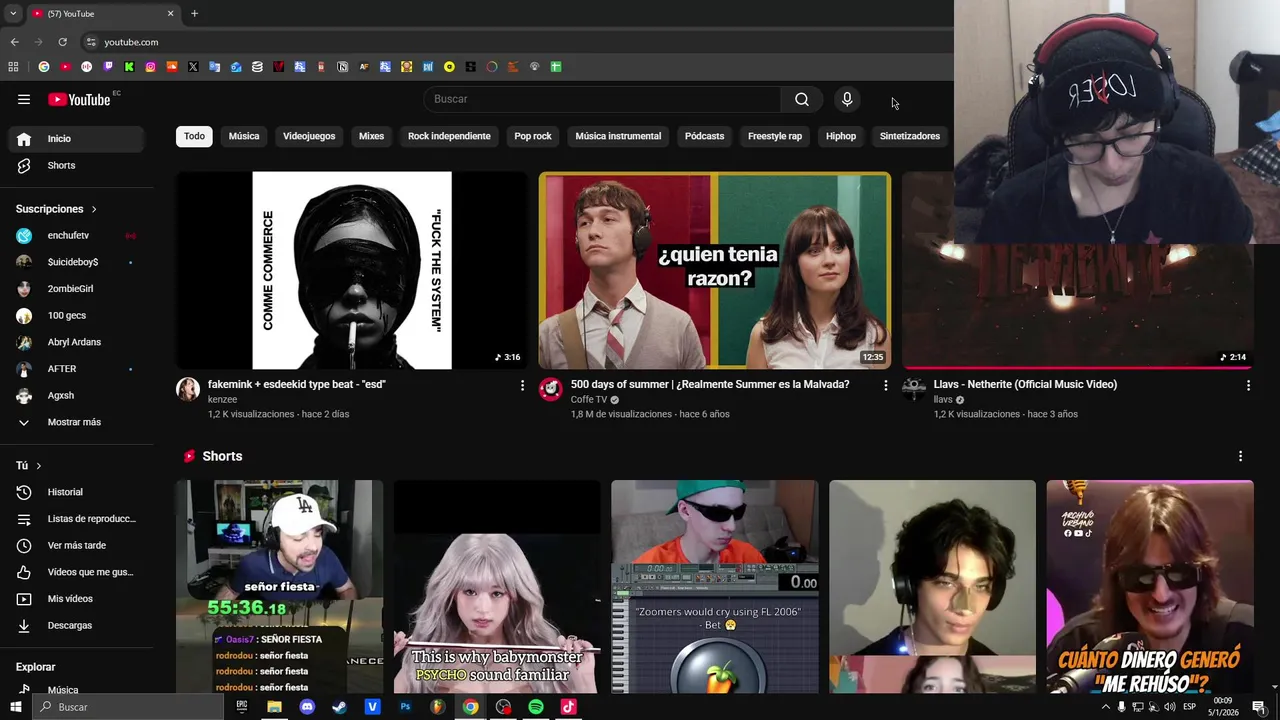Select the Freestyle rap filter chip
The width and height of the screenshot is (1280, 720).
775,136
